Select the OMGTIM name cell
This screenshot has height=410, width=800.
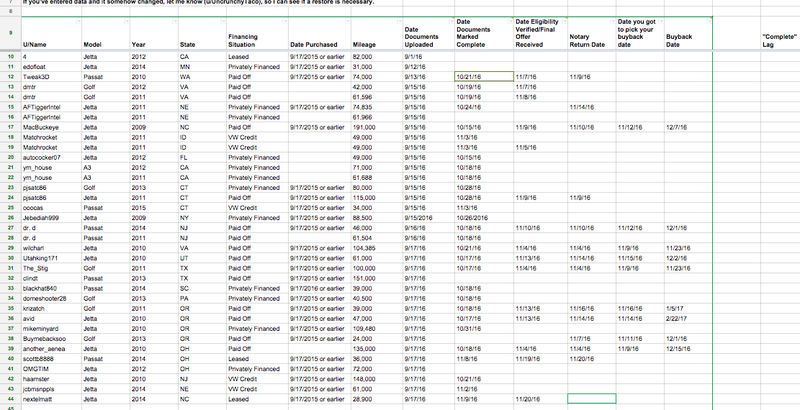pos(51,369)
